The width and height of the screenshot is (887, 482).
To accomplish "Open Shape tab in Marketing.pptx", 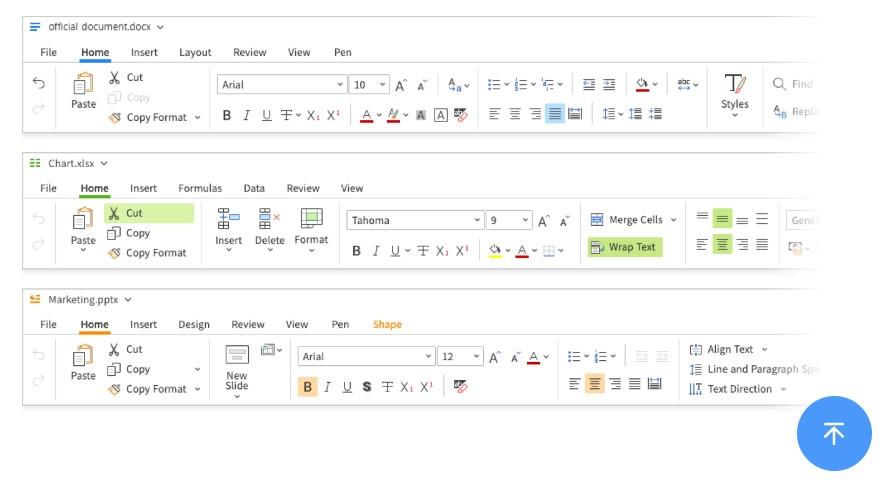I will point(387,325).
